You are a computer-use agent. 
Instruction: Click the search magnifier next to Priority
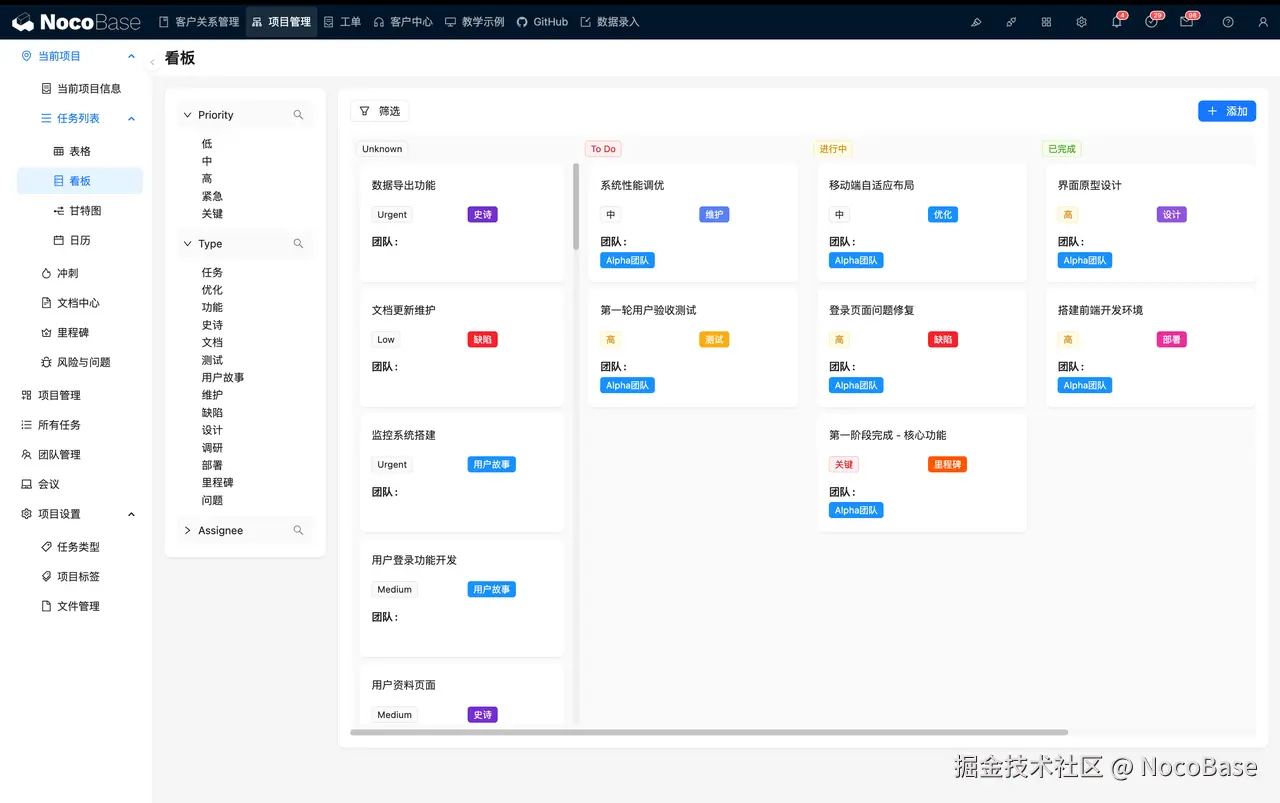[x=298, y=115]
